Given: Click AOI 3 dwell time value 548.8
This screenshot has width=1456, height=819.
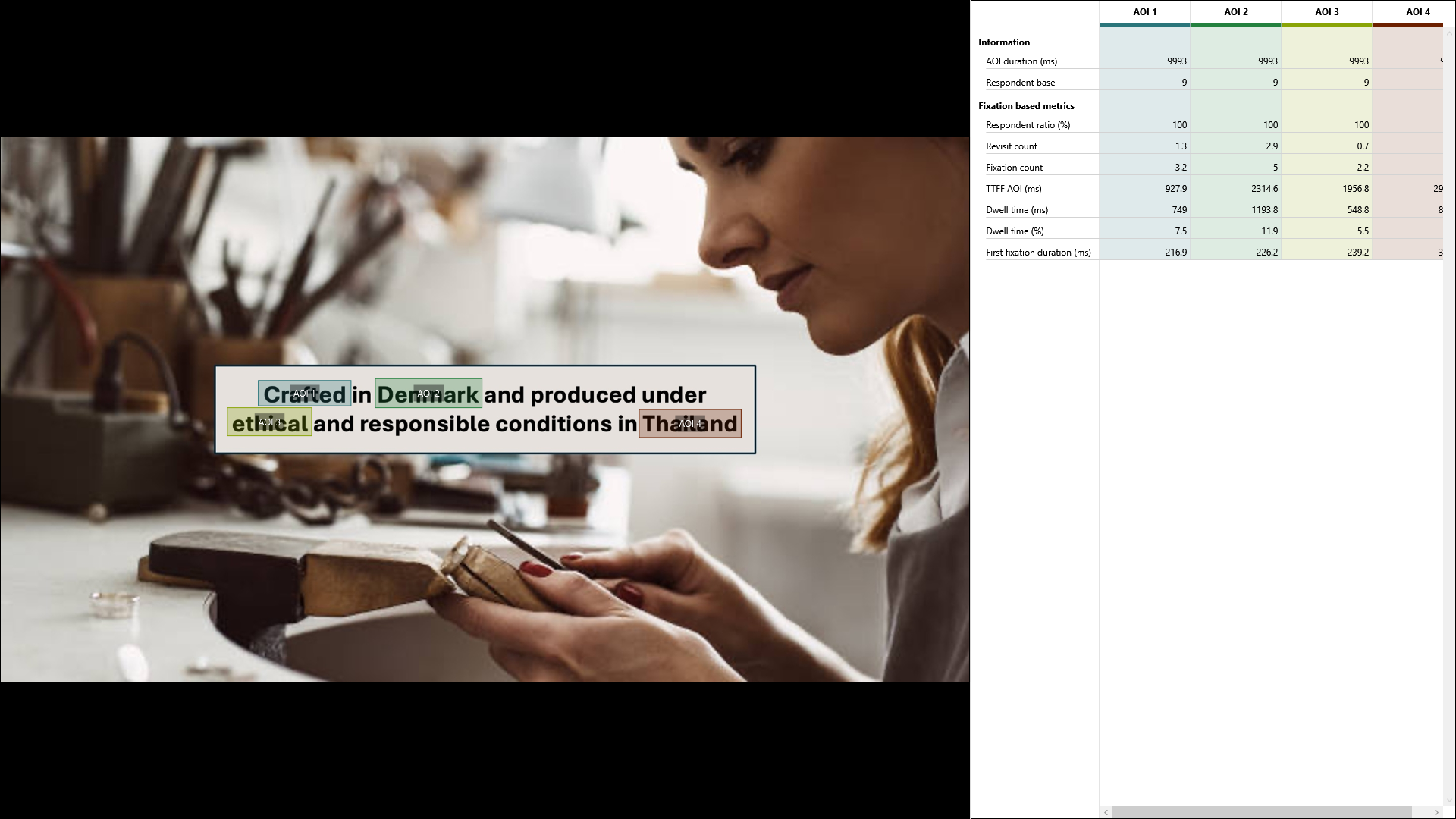Looking at the screenshot, I should coord(1358,210).
